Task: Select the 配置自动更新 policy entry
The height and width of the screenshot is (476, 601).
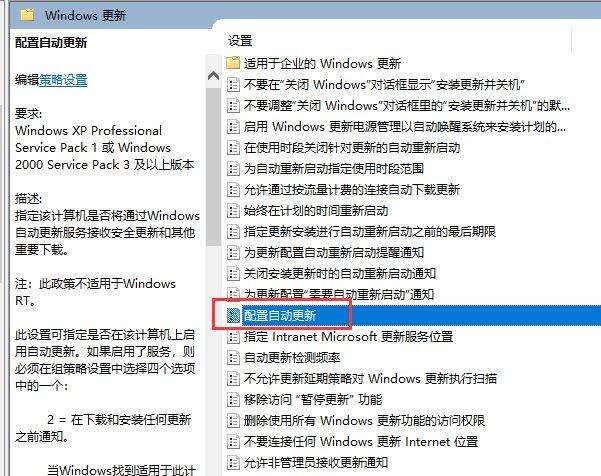Action: [x=280, y=315]
